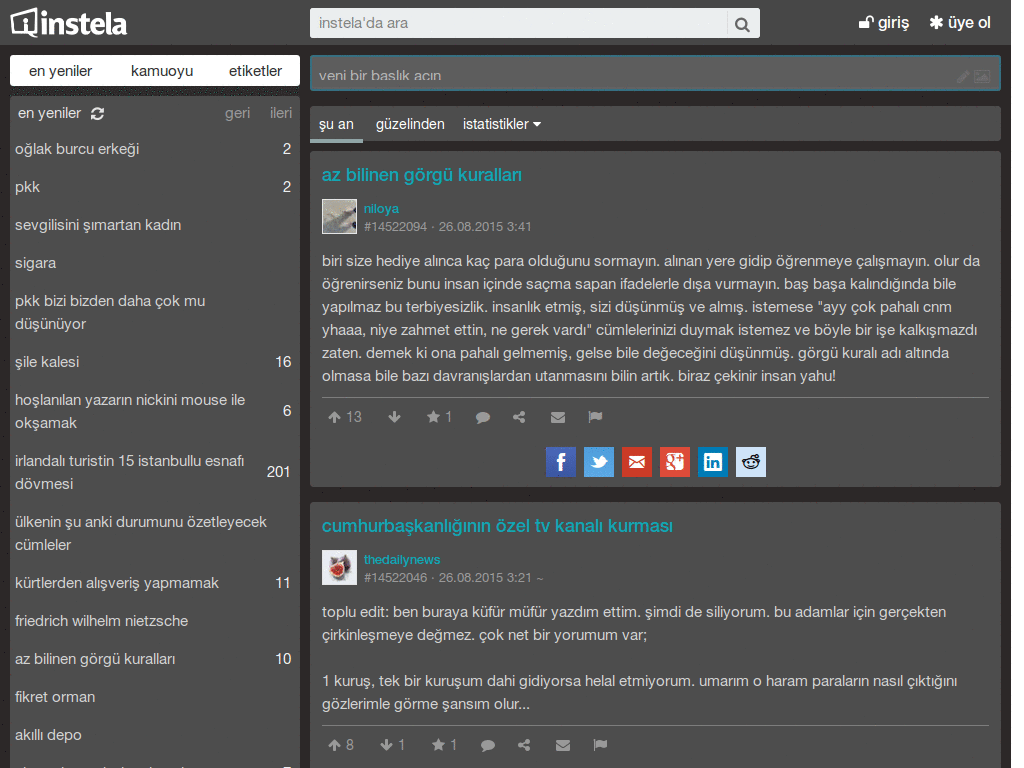Report first entry with flag icon
The image size is (1024, 768).
click(x=595, y=417)
